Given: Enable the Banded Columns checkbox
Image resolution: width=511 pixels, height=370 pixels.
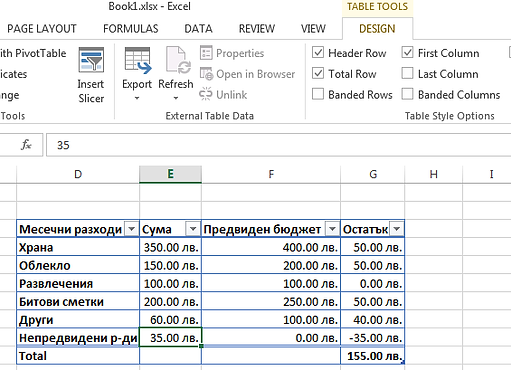Looking at the screenshot, I should click(408, 94).
